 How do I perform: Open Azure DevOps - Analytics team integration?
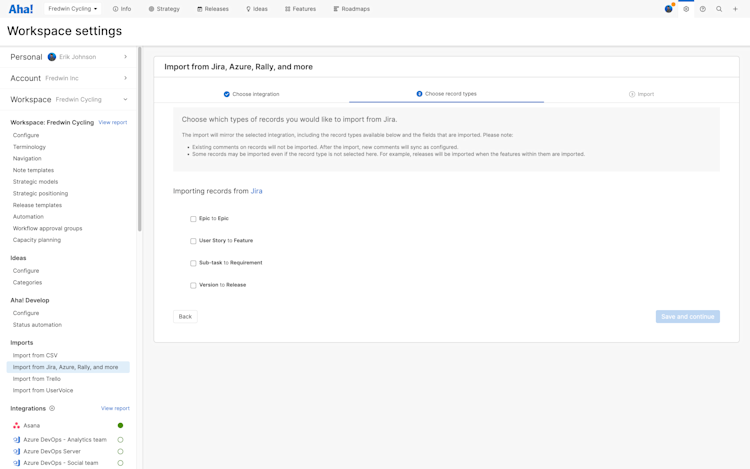tap(65, 440)
